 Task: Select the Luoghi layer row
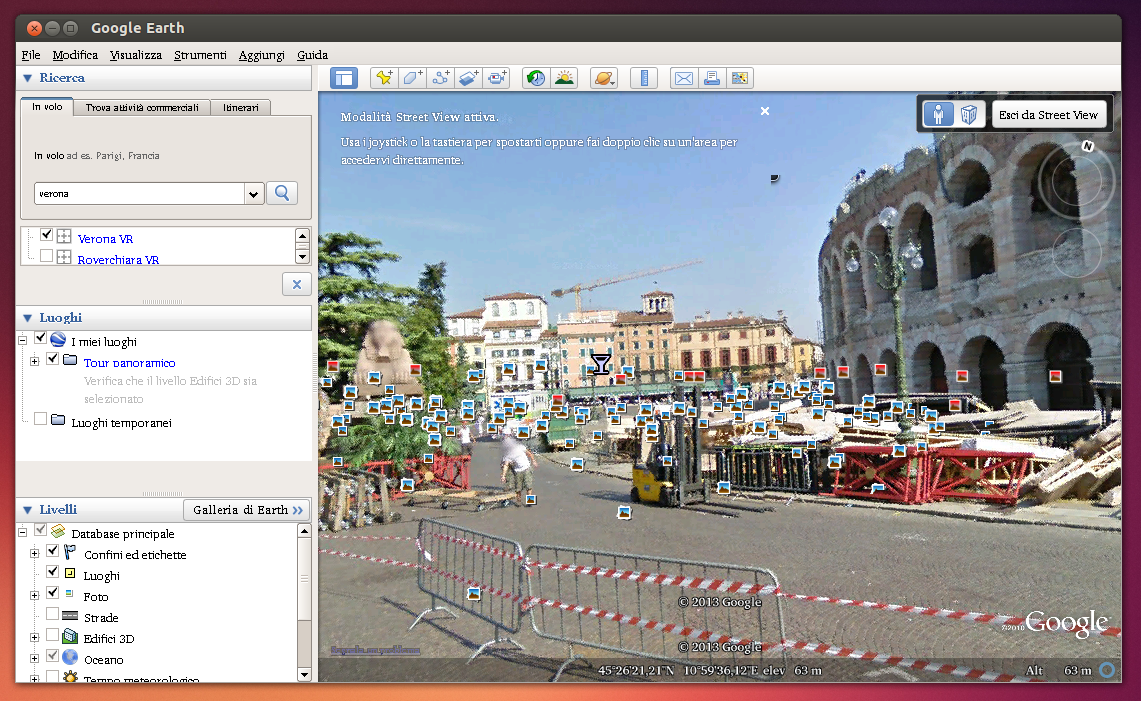[101, 576]
